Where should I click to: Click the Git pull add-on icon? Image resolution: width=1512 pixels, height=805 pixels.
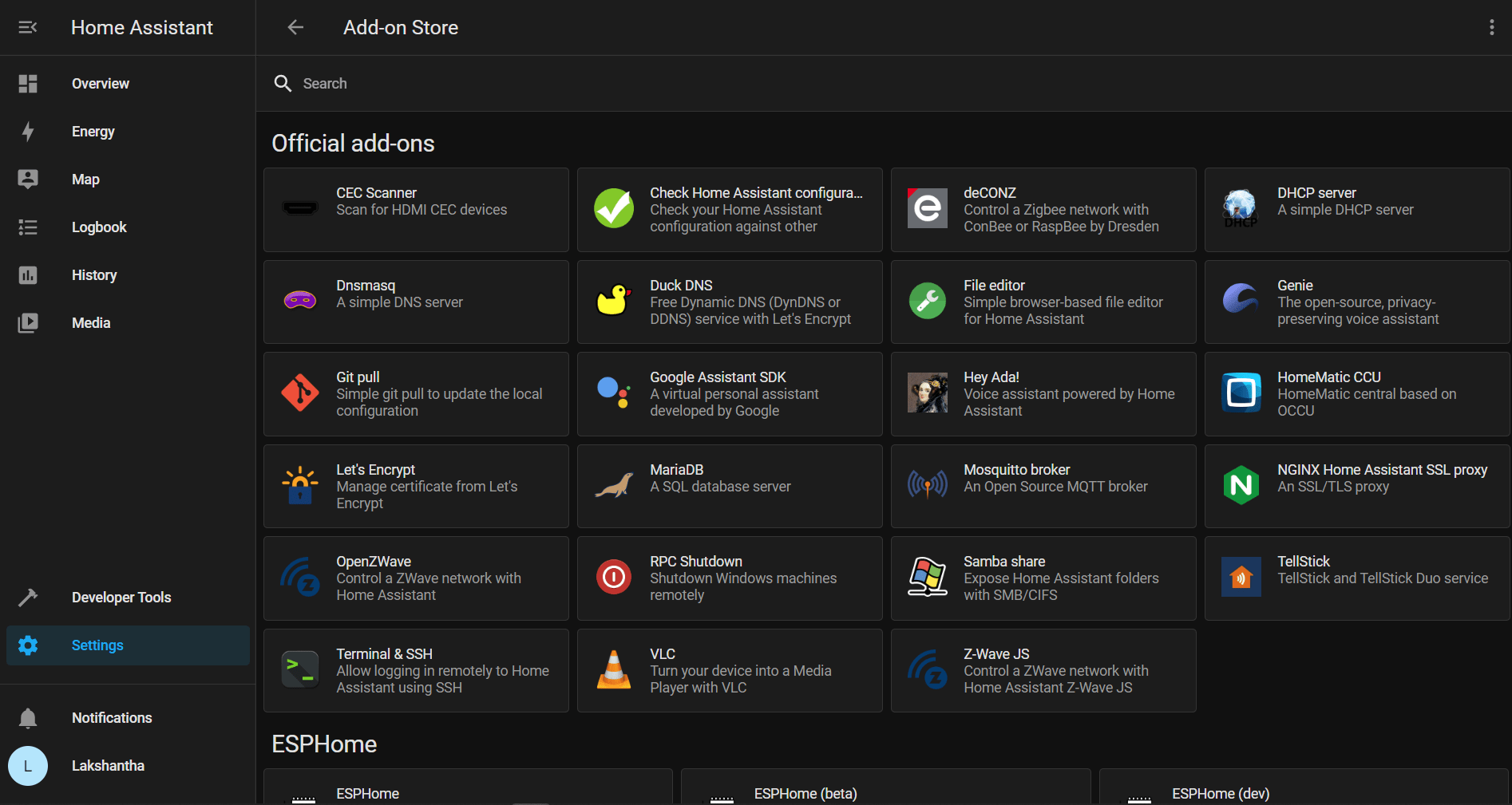tap(300, 393)
